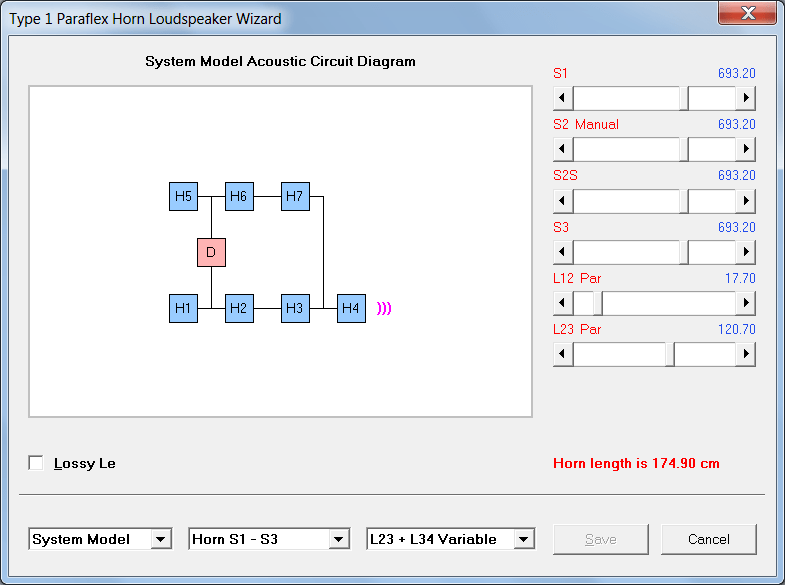The image size is (785, 585).
Task: Select the H7 block in the diagram
Action: point(295,196)
